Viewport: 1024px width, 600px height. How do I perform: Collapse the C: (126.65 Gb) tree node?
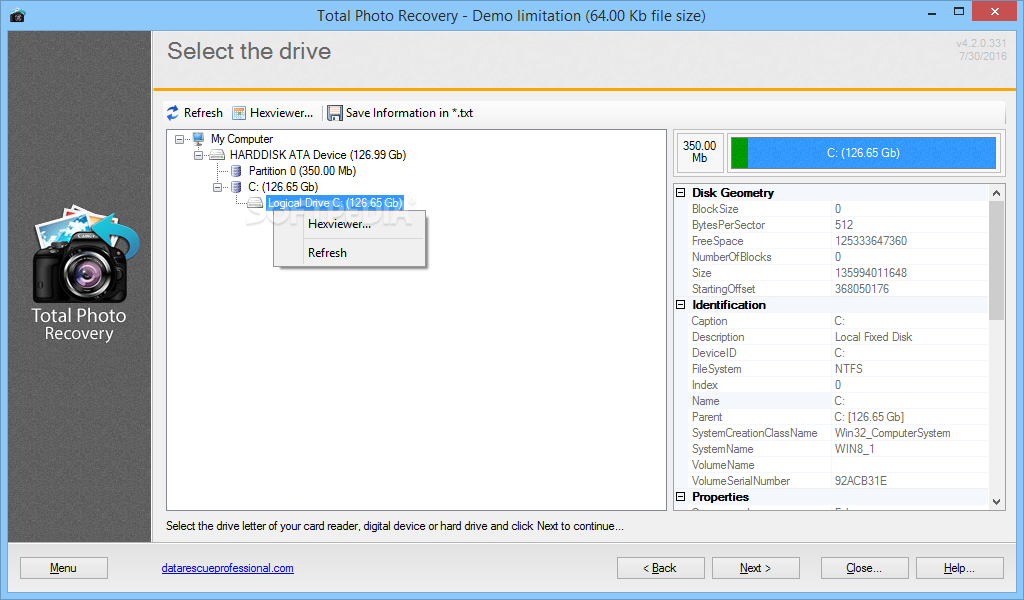pos(217,187)
